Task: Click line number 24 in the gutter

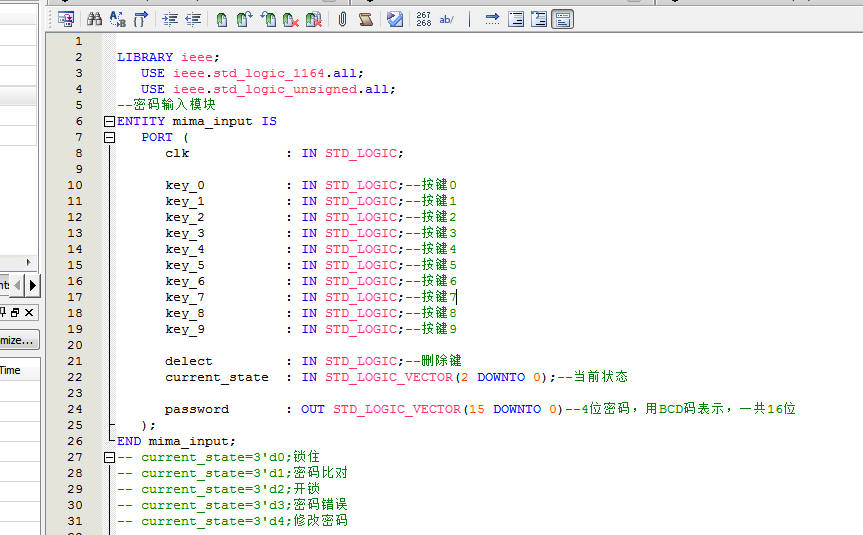Action: click(75, 409)
